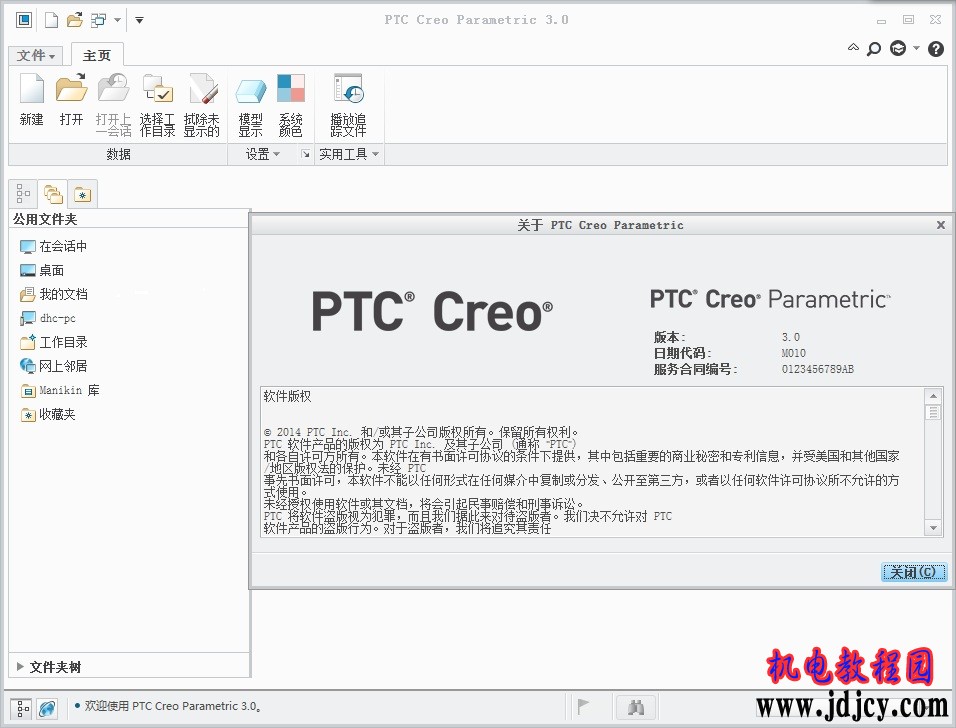Click the flag icon in the status bar

pyautogui.click(x=583, y=707)
